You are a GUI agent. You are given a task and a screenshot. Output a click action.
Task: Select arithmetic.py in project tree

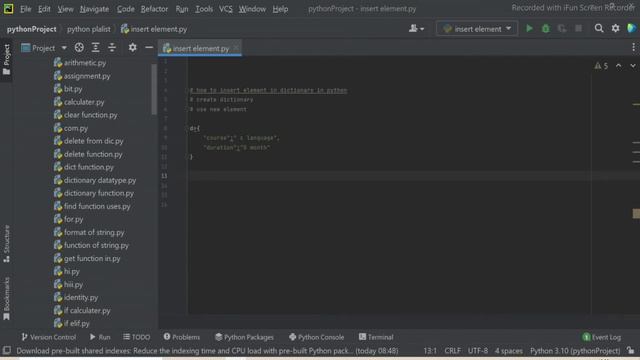coord(80,63)
